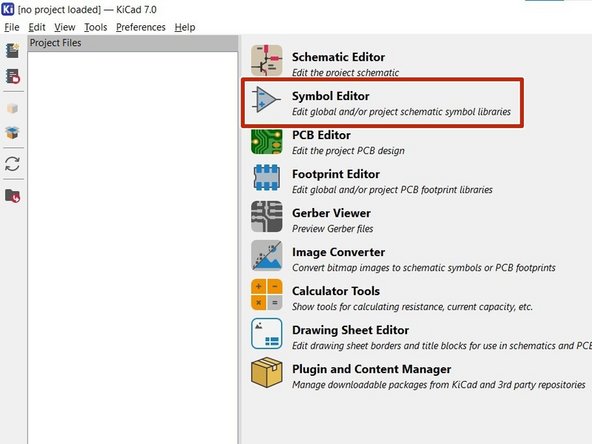Click 'Edit the project PCB design' description
The width and height of the screenshot is (592, 444).
(348, 151)
